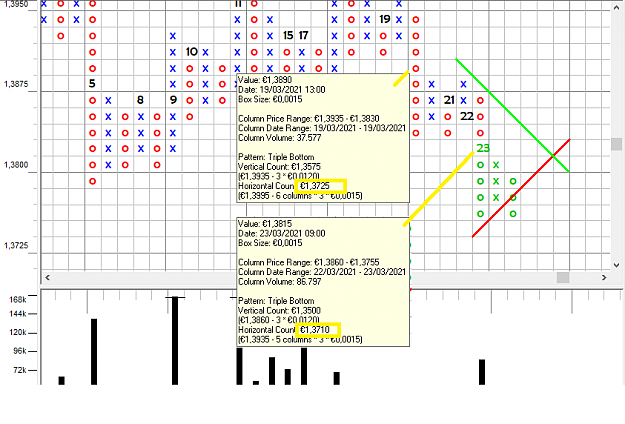625x424 pixels.
Task: Click the date marker 8 on chart
Action: (x=140, y=100)
